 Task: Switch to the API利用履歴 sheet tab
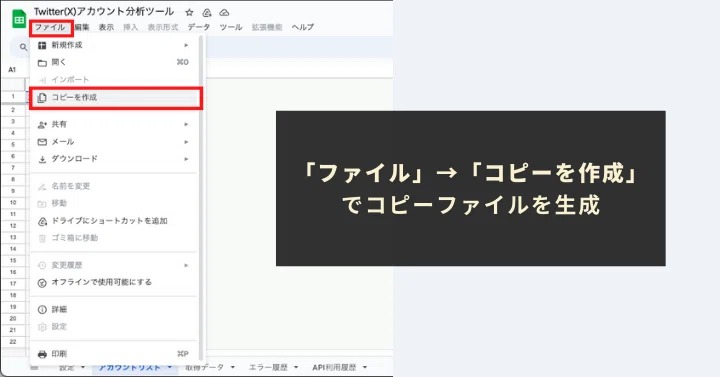click(x=334, y=367)
